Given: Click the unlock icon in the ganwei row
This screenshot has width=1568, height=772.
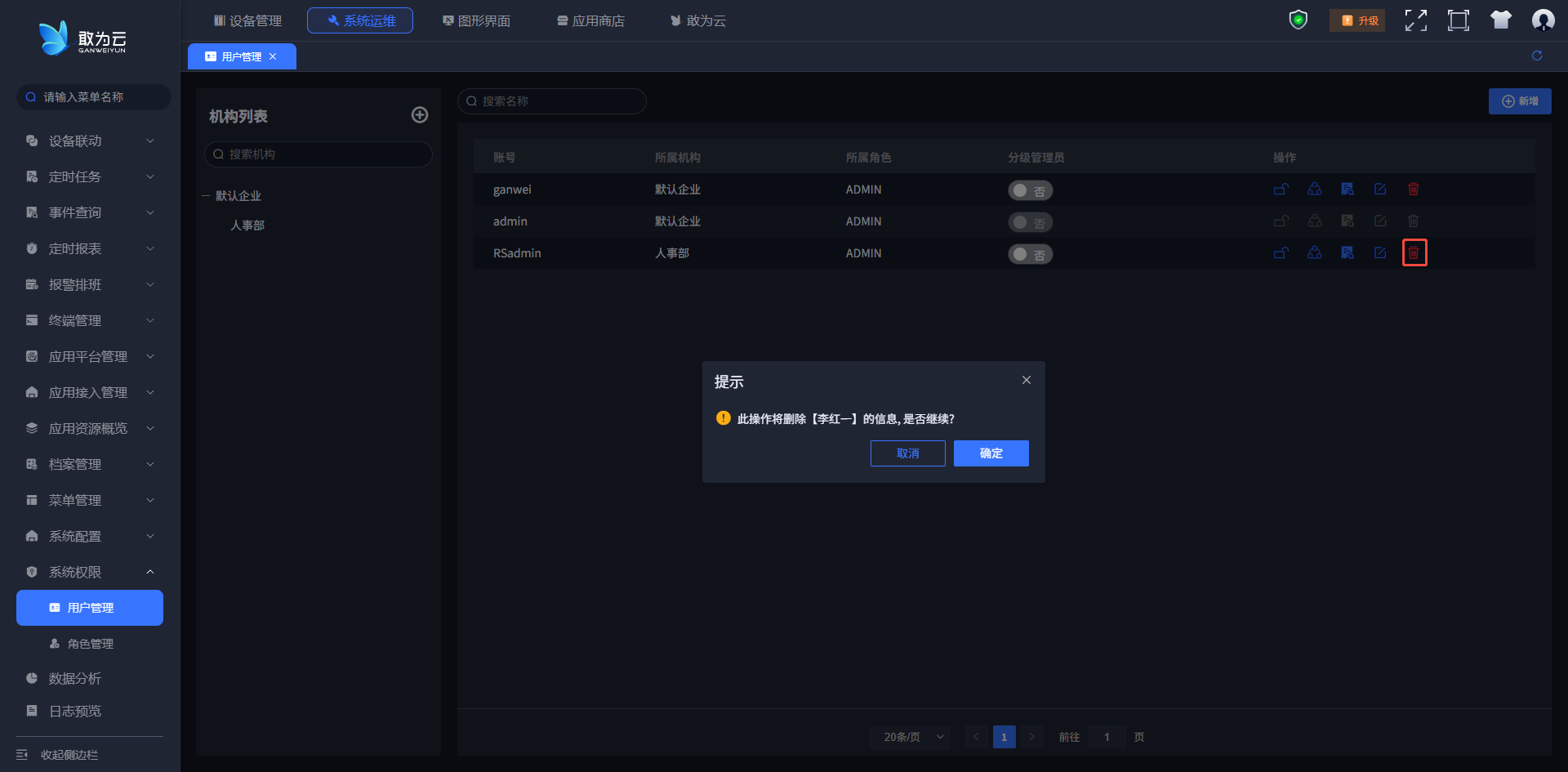Looking at the screenshot, I should click(1281, 190).
